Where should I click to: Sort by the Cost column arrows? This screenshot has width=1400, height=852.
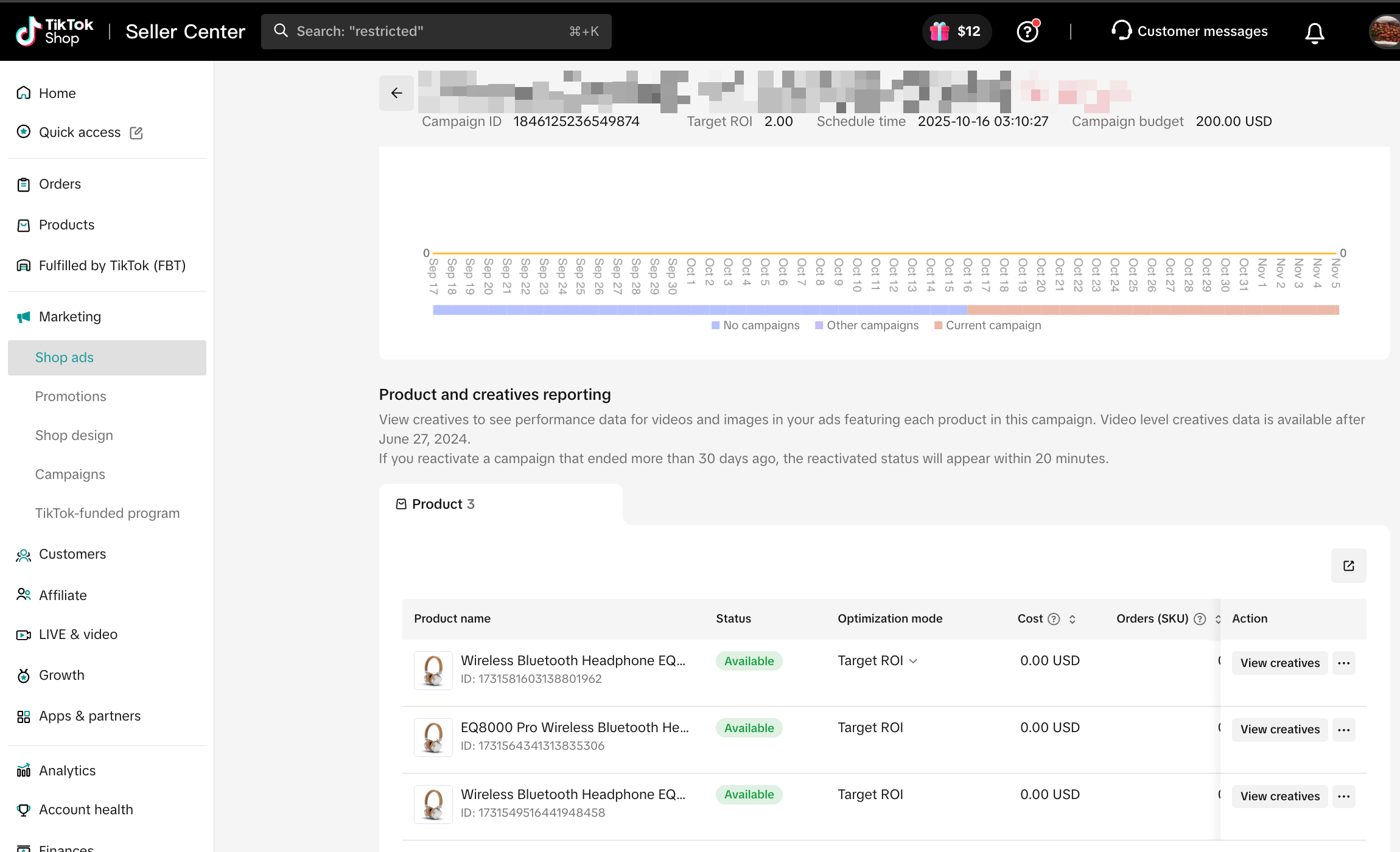1073,619
